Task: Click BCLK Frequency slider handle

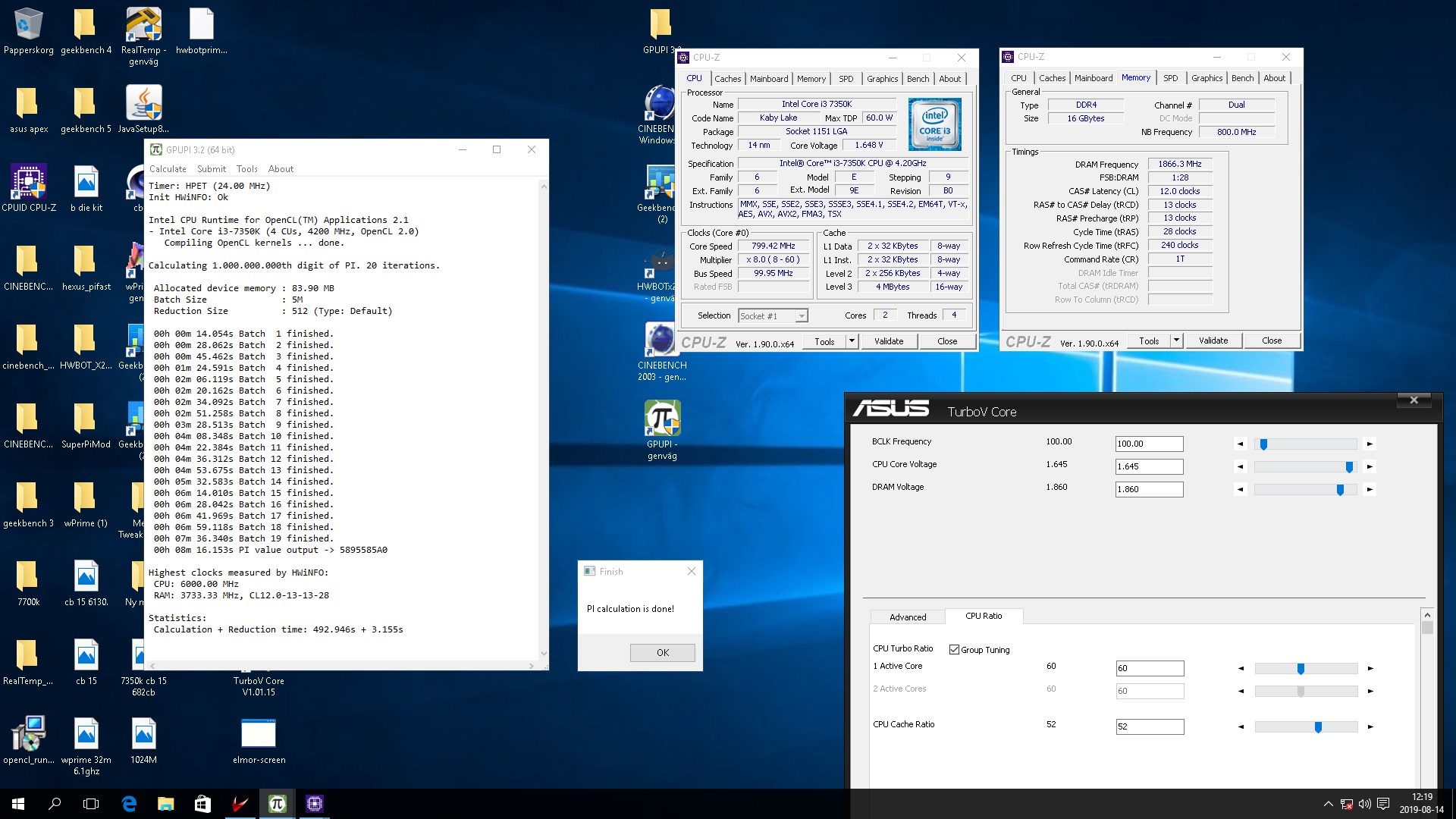Action: coord(1263,444)
